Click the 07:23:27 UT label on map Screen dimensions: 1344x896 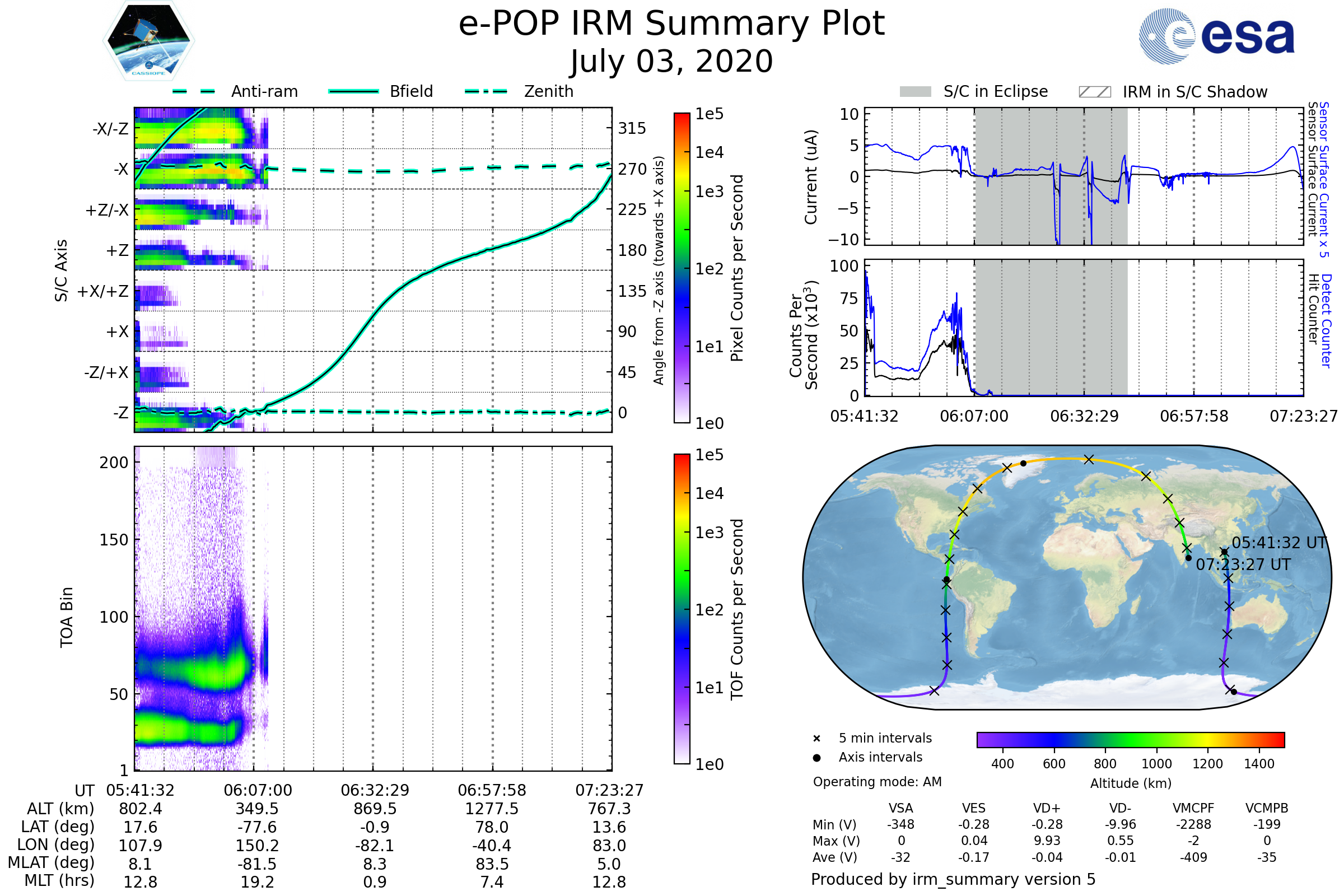pyautogui.click(x=1243, y=564)
